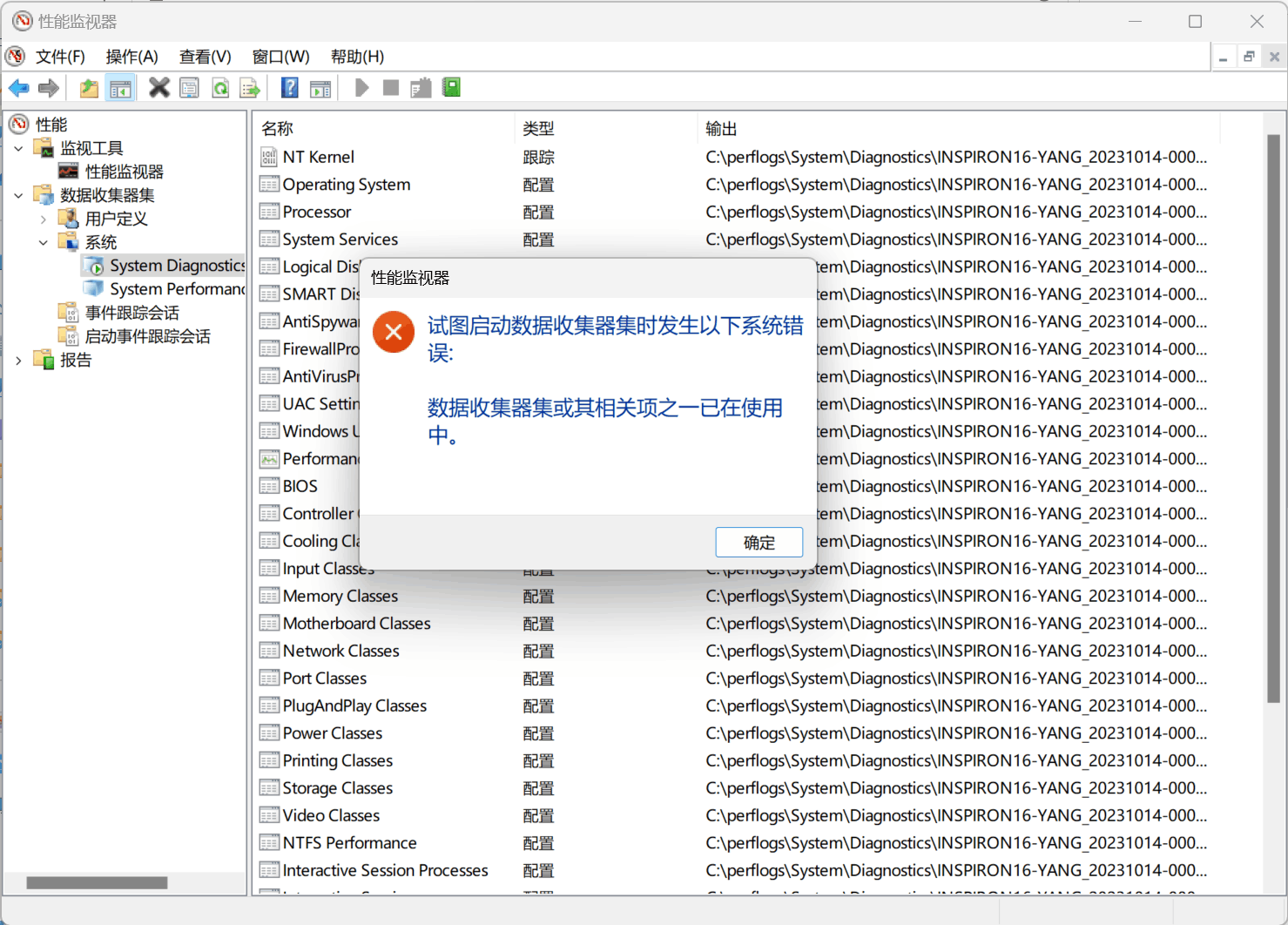Image resolution: width=1288 pixels, height=925 pixels.
Task: Open the 操作(A) menu
Action: tap(131, 57)
